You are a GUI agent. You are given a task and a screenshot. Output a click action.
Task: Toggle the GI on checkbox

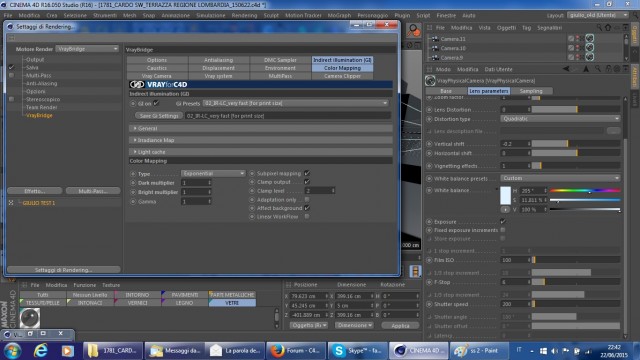coord(156,103)
